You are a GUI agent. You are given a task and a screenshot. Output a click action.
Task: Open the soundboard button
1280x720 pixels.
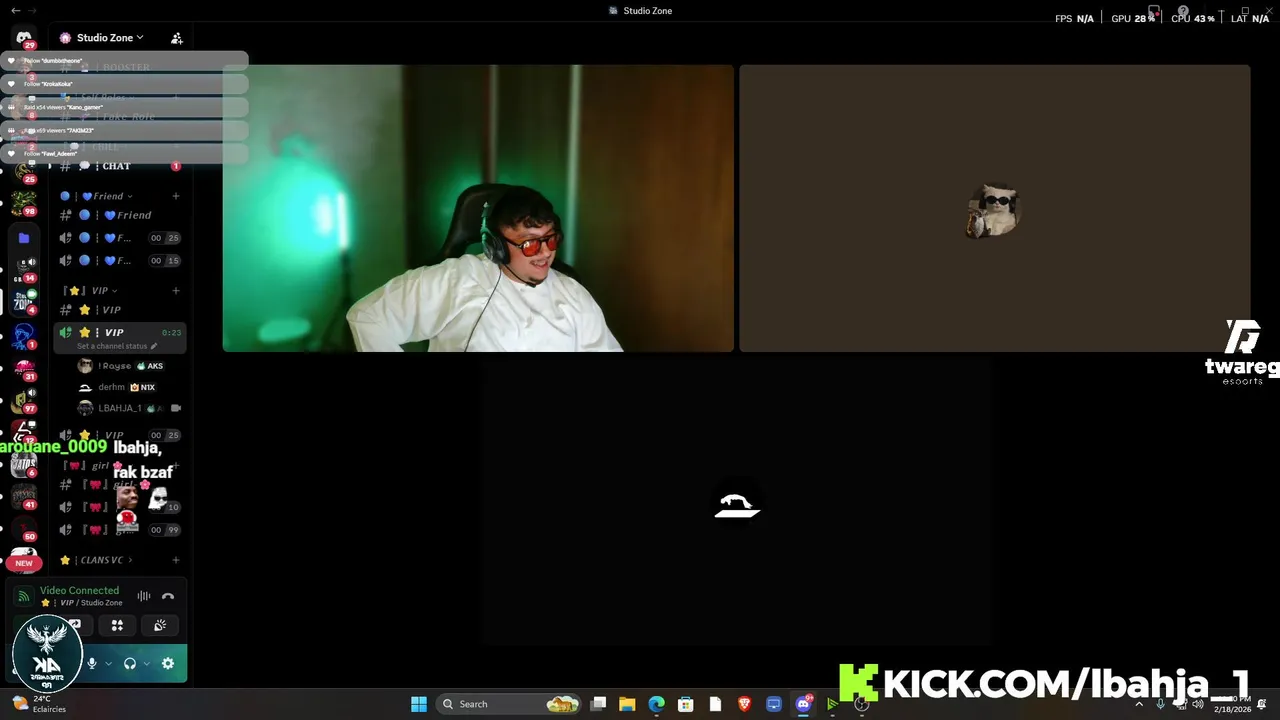[160, 625]
